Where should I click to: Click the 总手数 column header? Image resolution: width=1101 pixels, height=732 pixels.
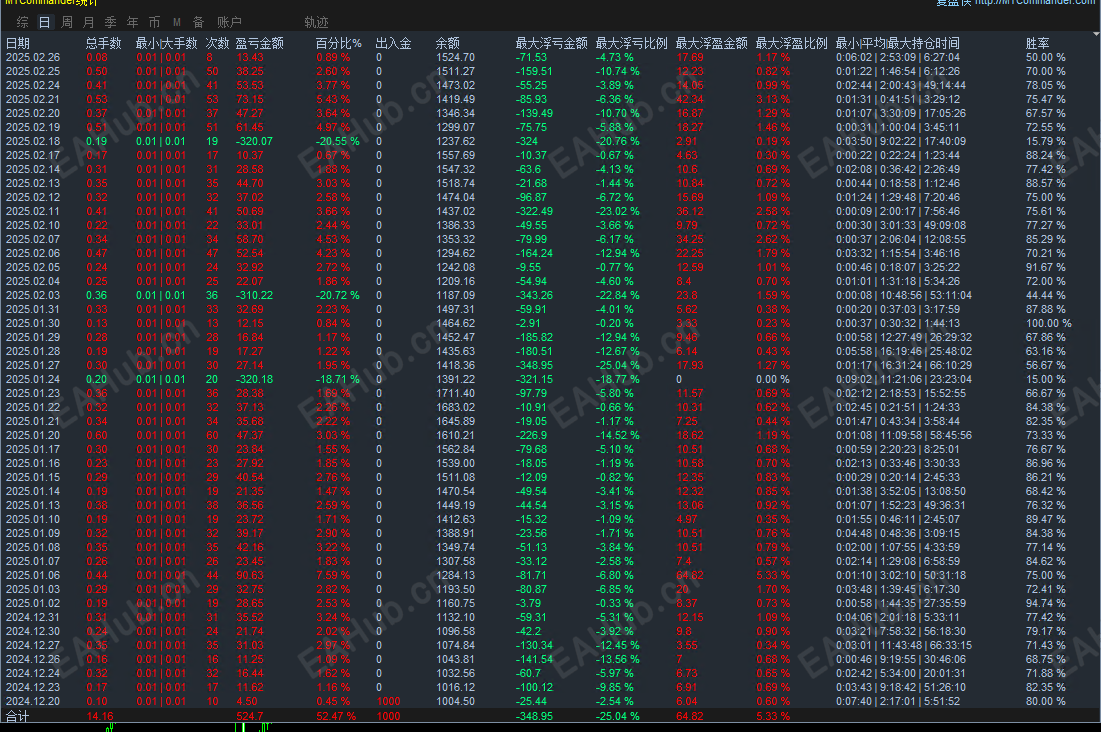(104, 44)
